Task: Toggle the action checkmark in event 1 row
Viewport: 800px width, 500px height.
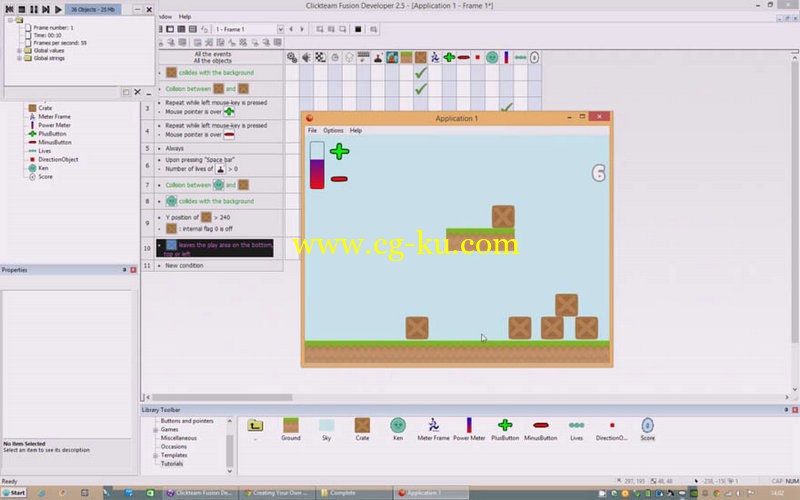Action: tap(420, 73)
